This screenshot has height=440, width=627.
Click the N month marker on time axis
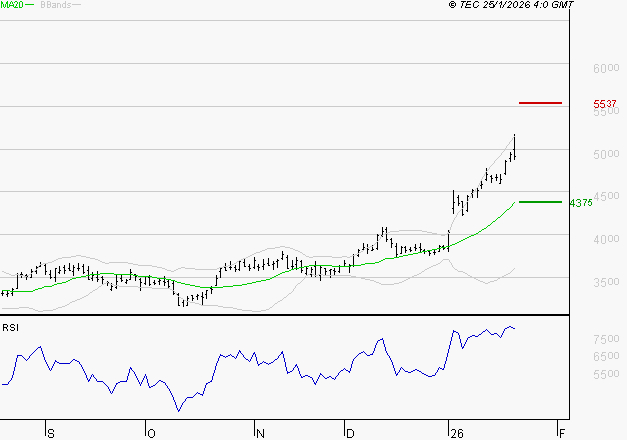click(x=260, y=434)
